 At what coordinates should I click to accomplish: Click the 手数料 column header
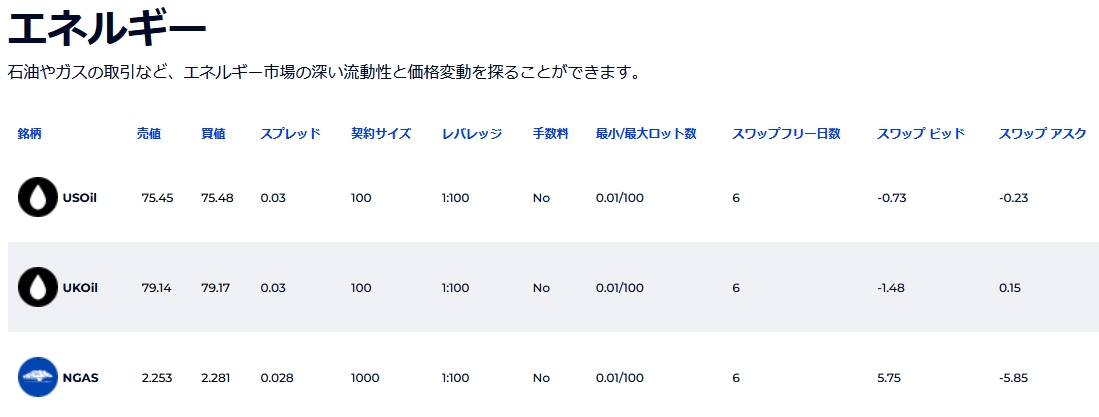[551, 134]
